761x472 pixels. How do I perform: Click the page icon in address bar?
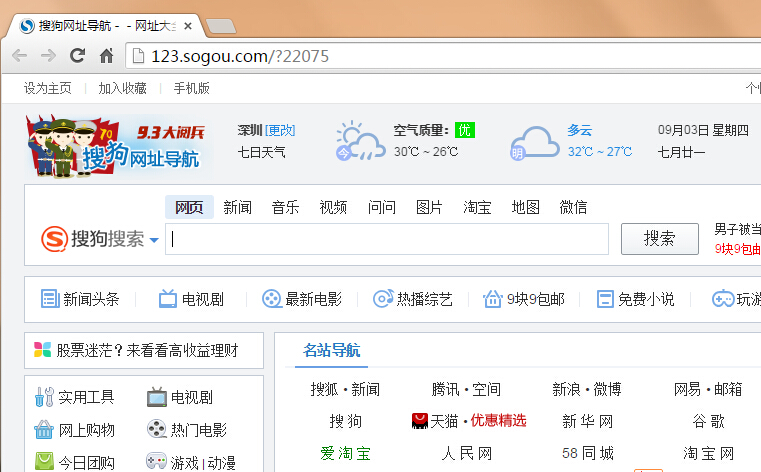pyautogui.click(x=138, y=56)
